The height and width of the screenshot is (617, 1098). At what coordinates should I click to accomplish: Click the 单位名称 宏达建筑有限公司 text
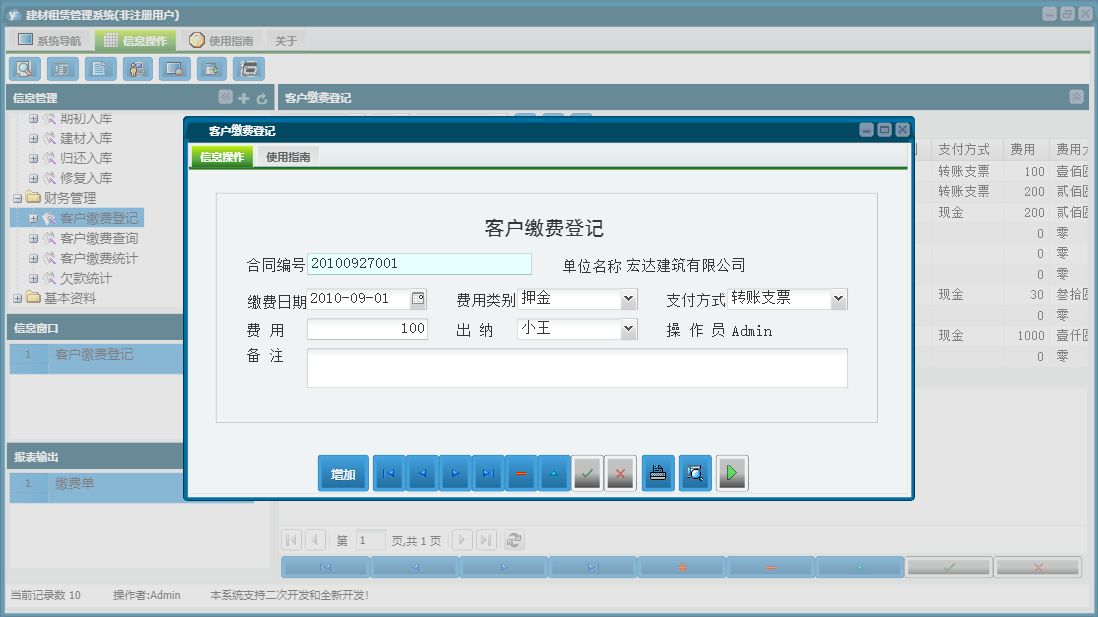coord(654,265)
